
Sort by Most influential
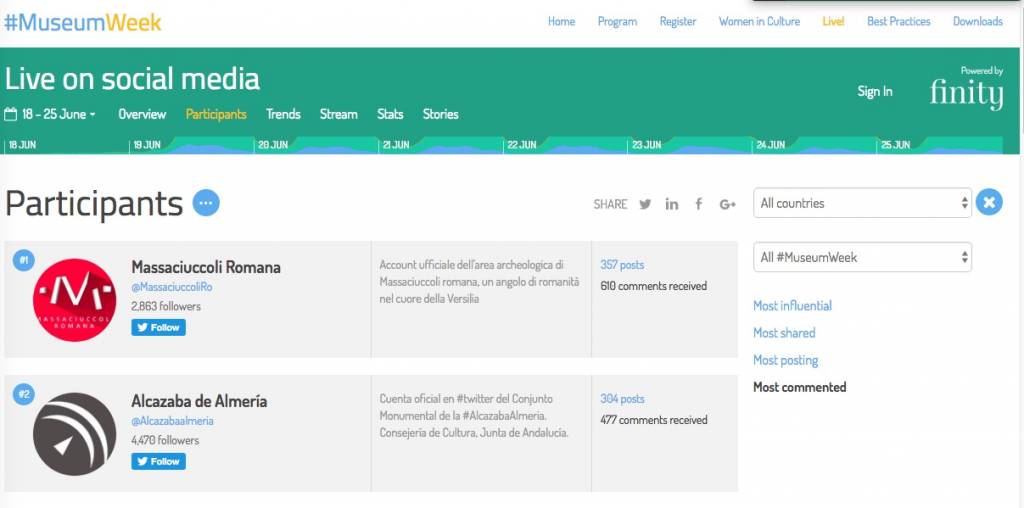[x=792, y=306]
